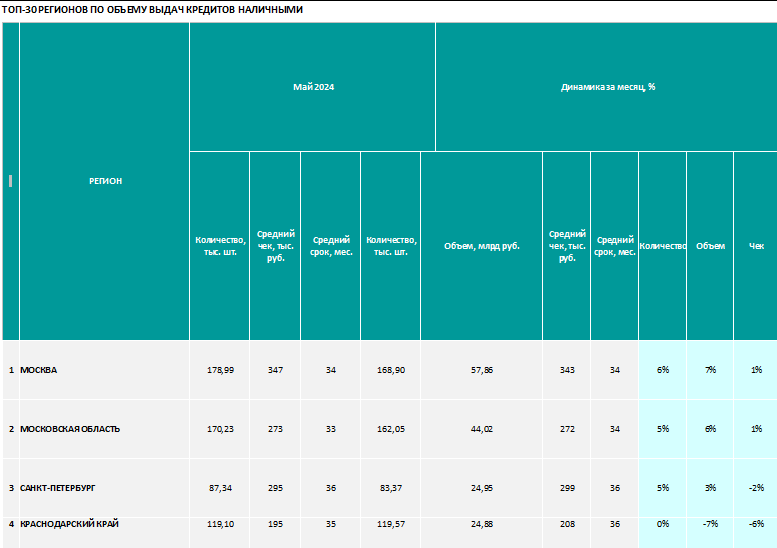Select value 119,10 in КРАСНОДАРСКИЙ КРАЙ row

click(220, 533)
